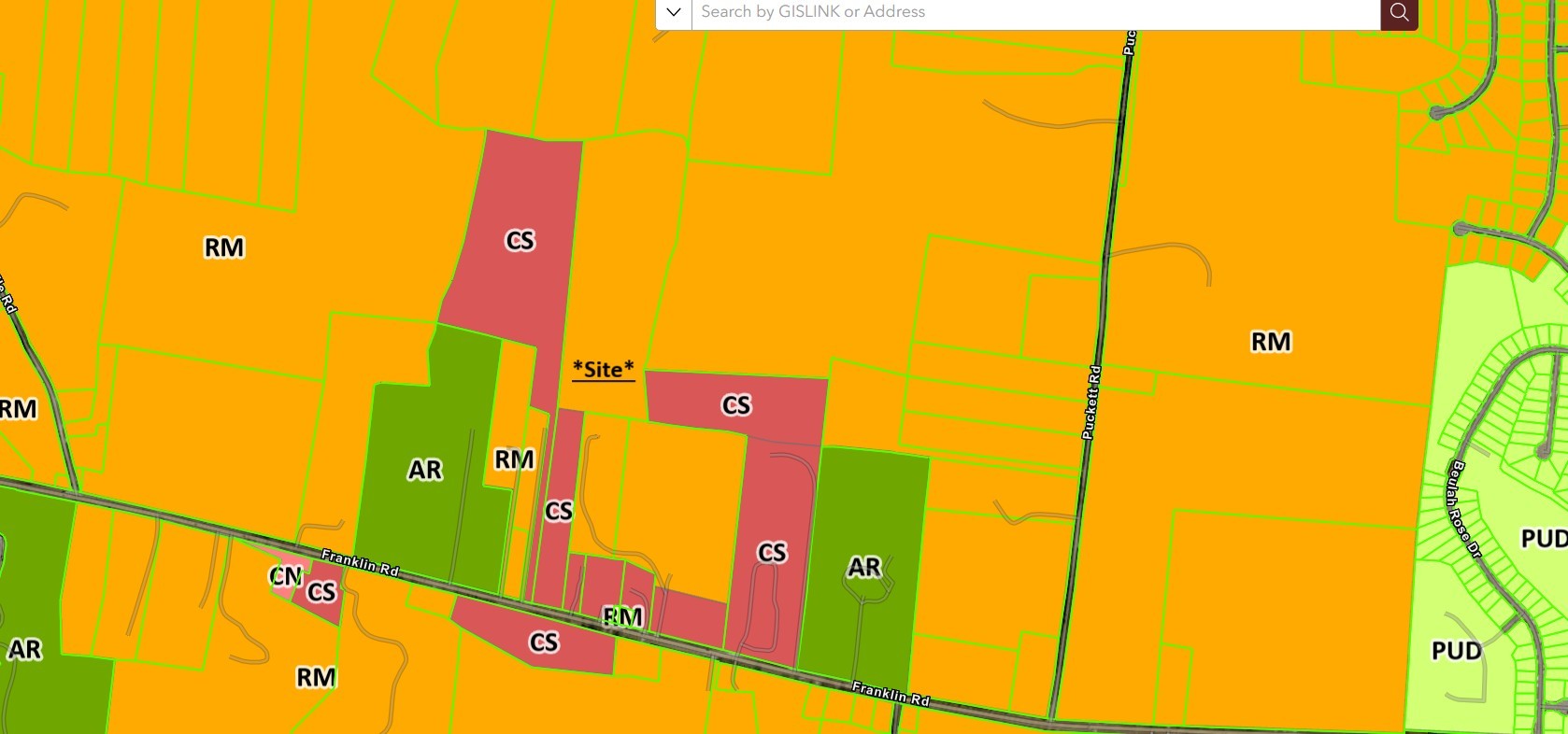Click the underlined *Site* label
This screenshot has height=734, width=1568.
click(603, 370)
